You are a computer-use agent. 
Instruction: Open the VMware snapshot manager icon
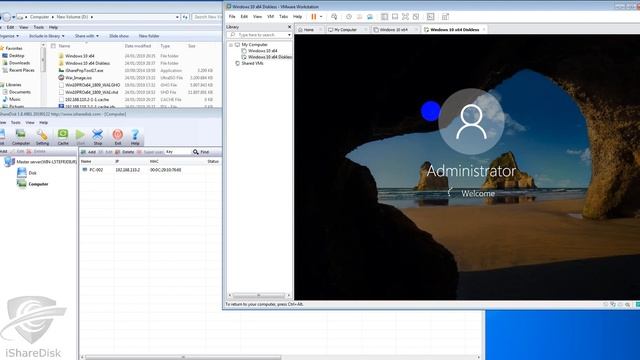(370, 17)
